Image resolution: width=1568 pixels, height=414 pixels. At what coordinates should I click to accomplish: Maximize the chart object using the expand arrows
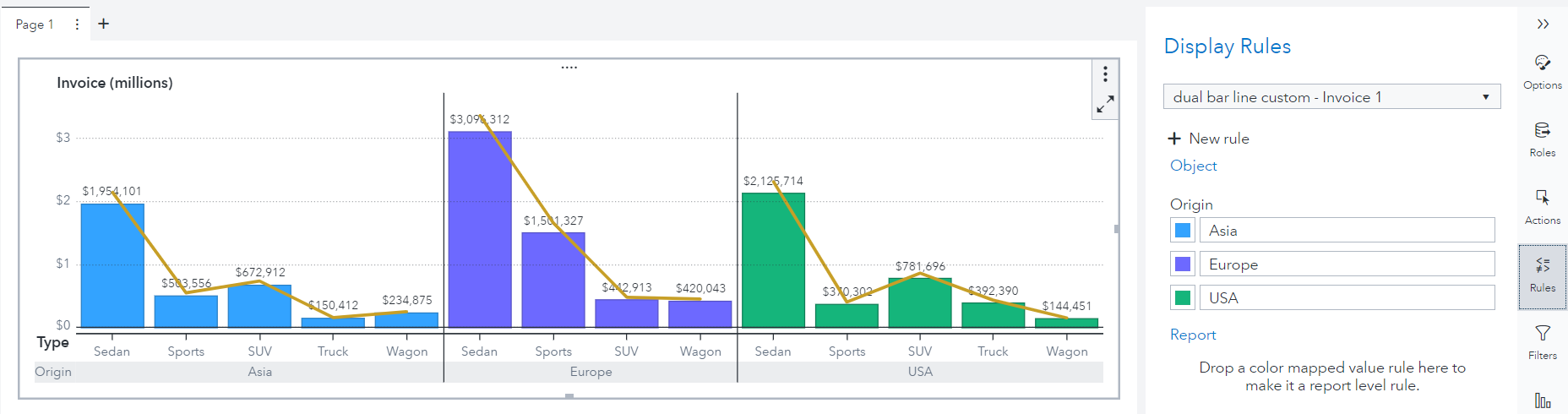(x=1105, y=105)
